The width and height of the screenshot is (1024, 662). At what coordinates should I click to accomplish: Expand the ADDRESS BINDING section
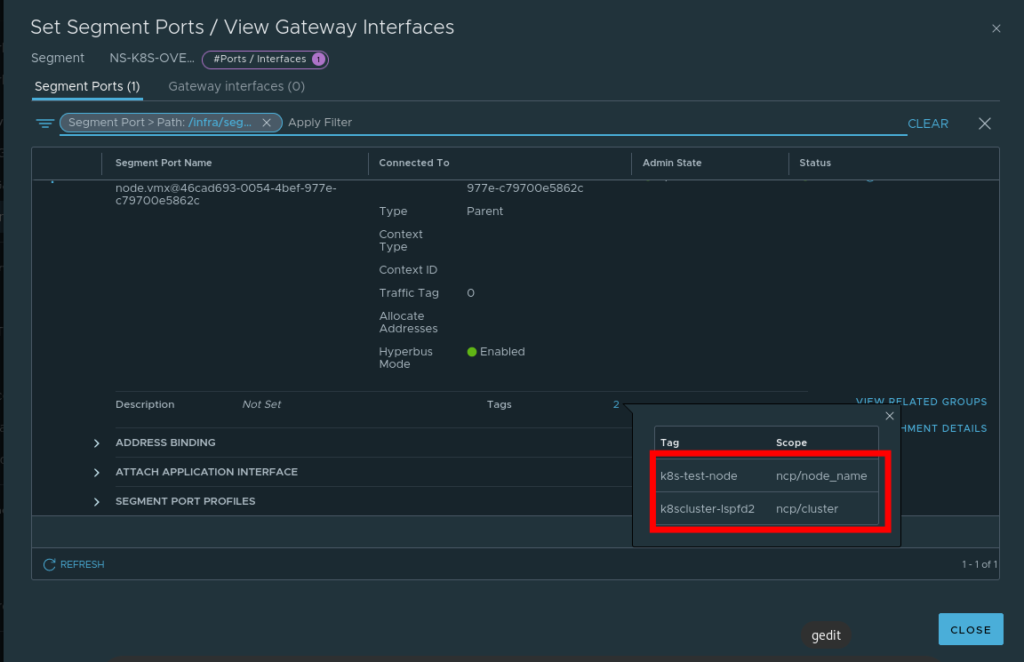97,443
